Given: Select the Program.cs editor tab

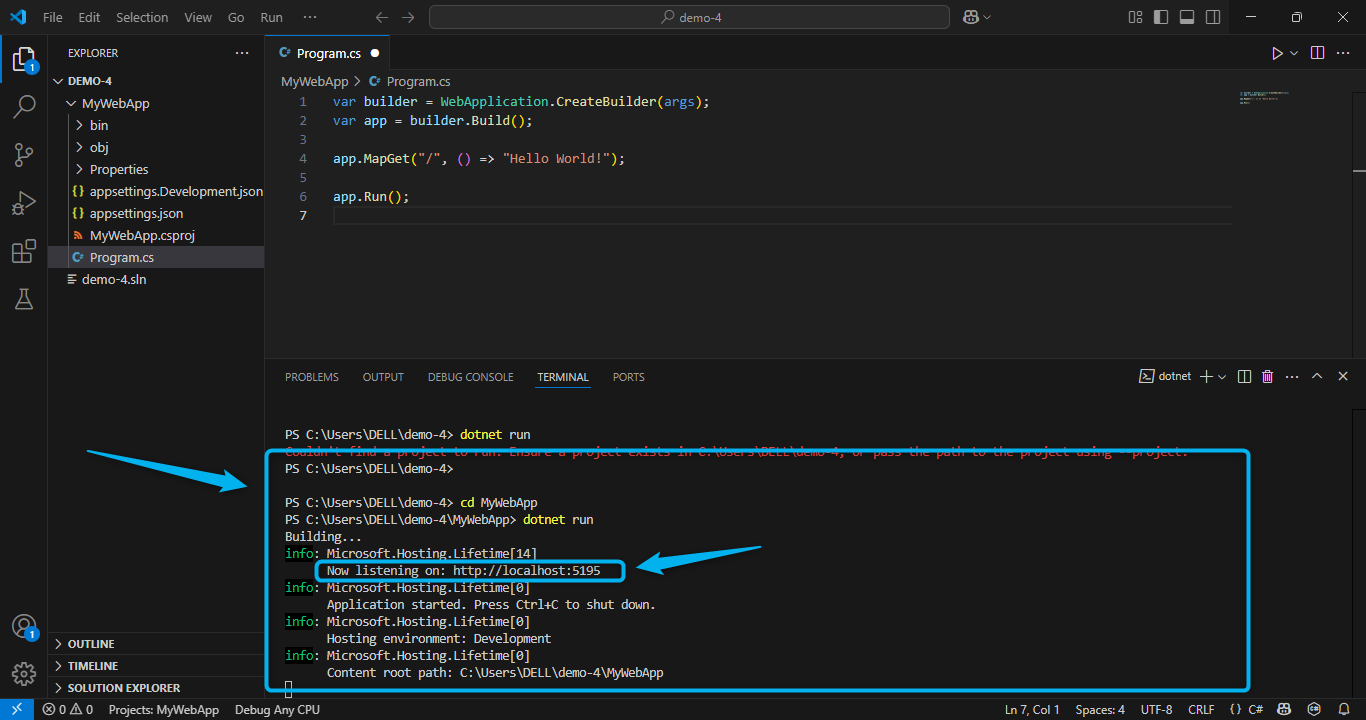Looking at the screenshot, I should 328,53.
